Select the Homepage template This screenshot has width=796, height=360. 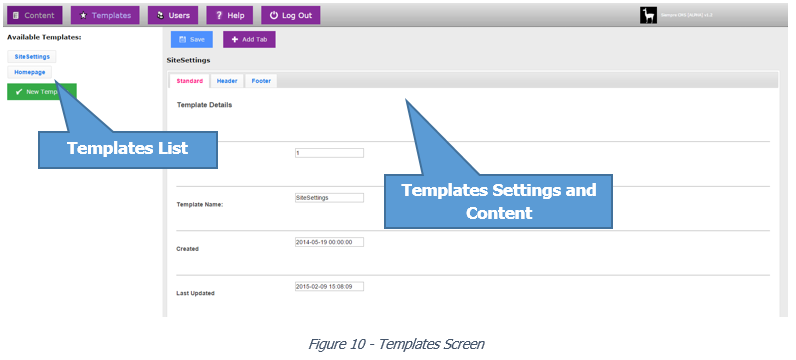point(29,72)
